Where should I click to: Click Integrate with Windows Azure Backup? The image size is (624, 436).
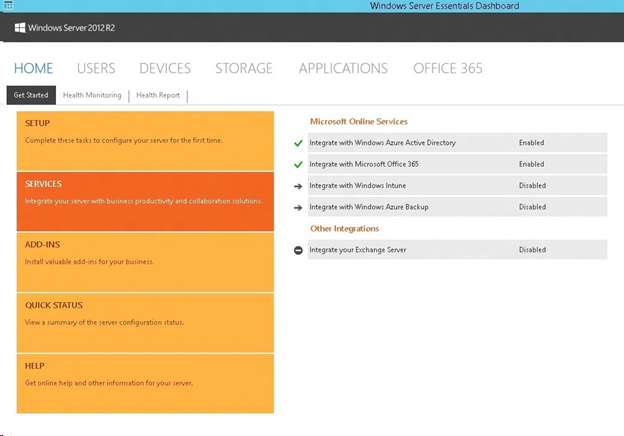(457, 207)
